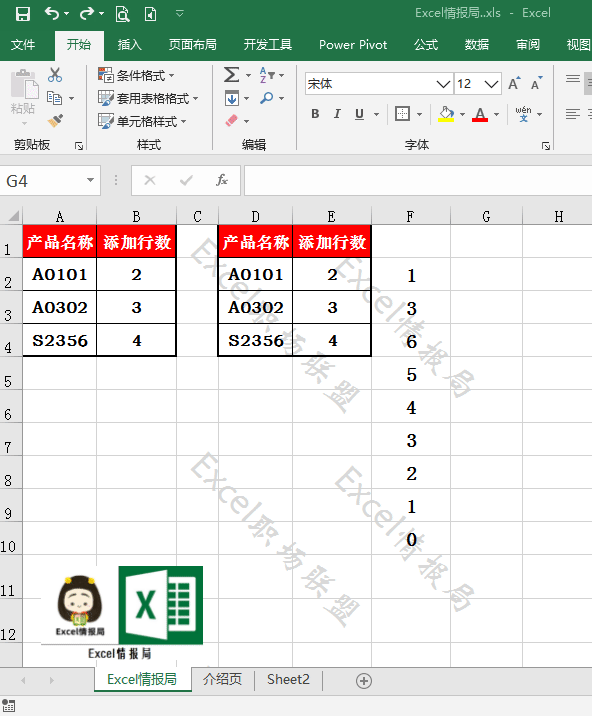Screen dimensions: 592x716
Task: Click the Fill down arrow icon
Action: 232,98
